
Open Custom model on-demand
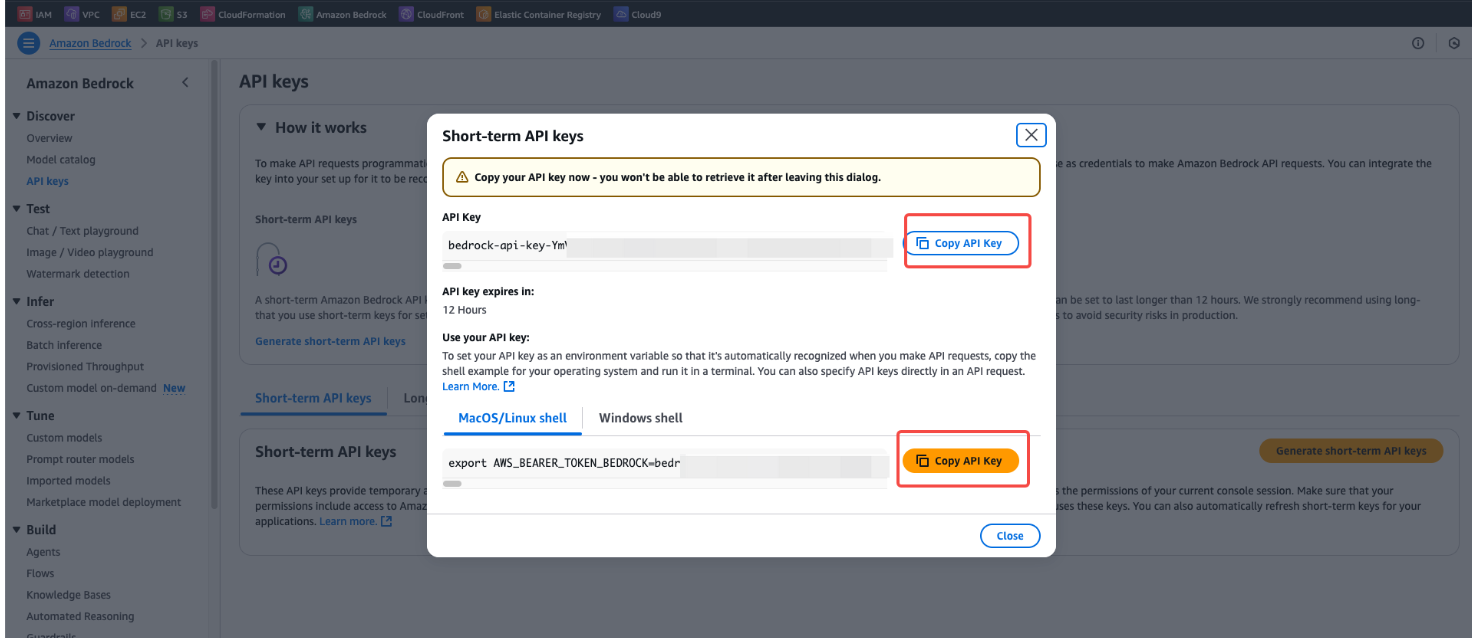91,388
